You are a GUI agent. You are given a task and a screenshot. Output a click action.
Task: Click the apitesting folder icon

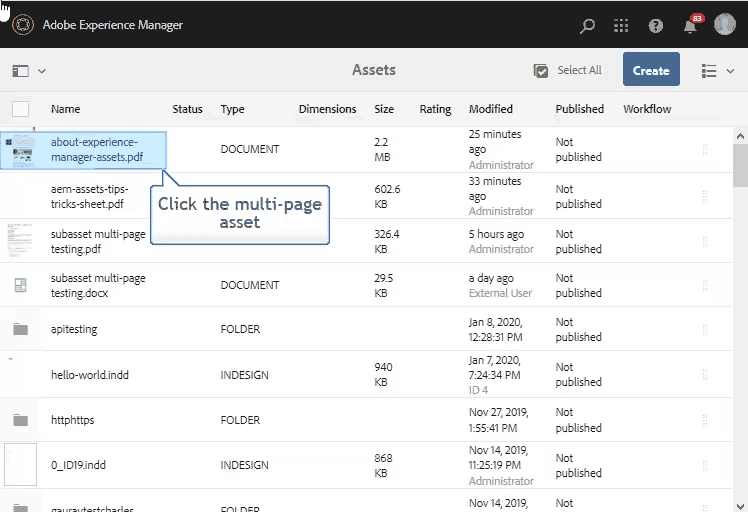20,329
